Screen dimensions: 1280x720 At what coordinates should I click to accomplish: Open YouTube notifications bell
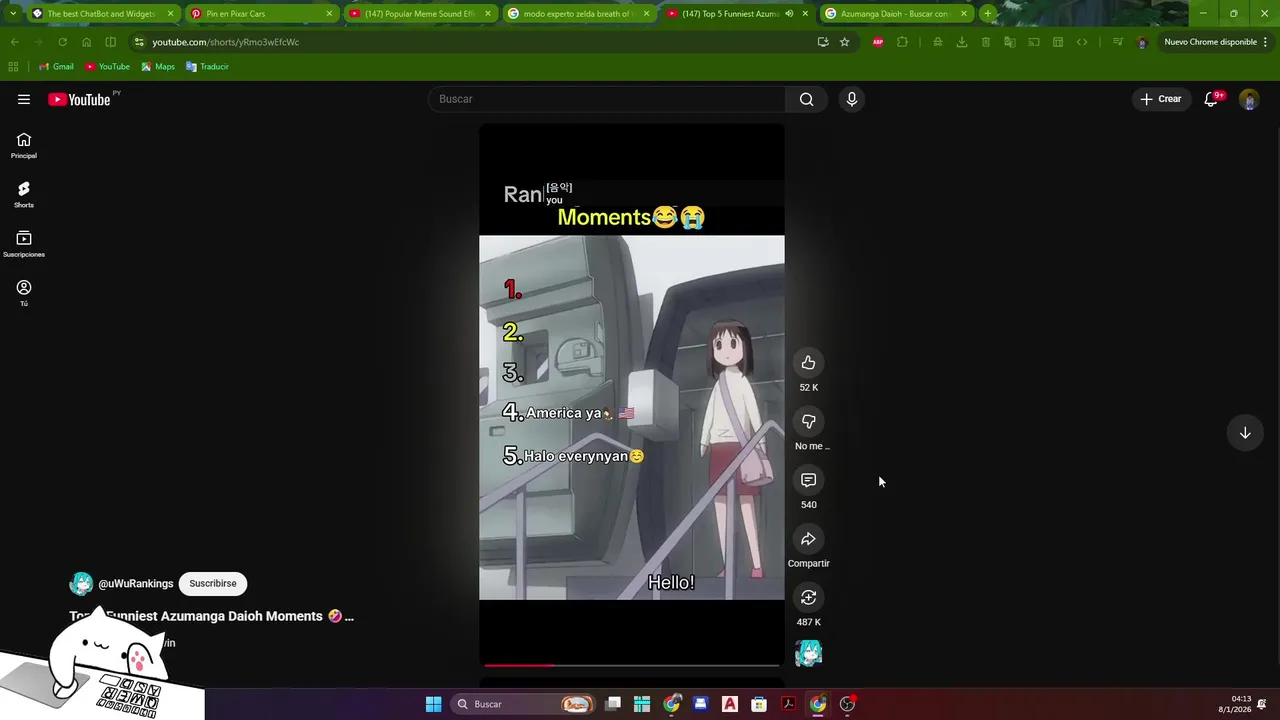[1211, 99]
